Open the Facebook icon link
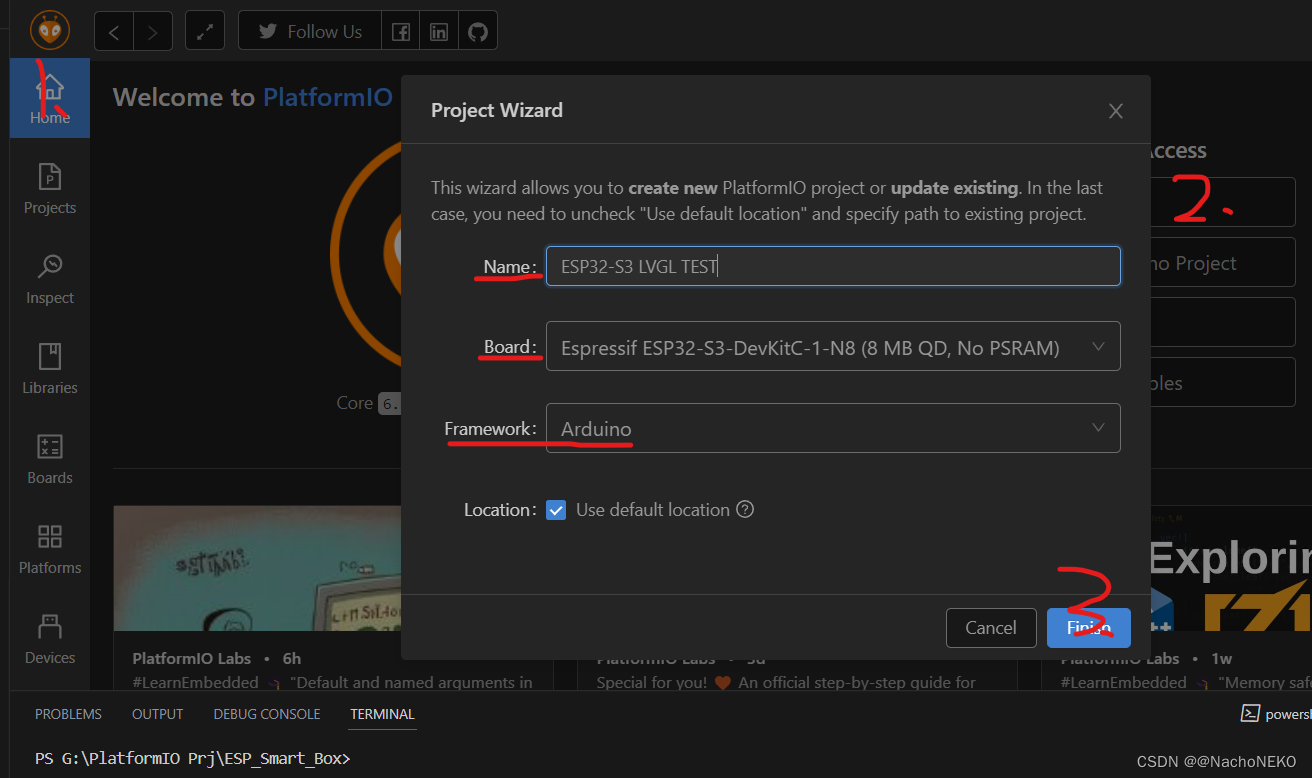The width and height of the screenshot is (1312, 778). click(x=401, y=31)
